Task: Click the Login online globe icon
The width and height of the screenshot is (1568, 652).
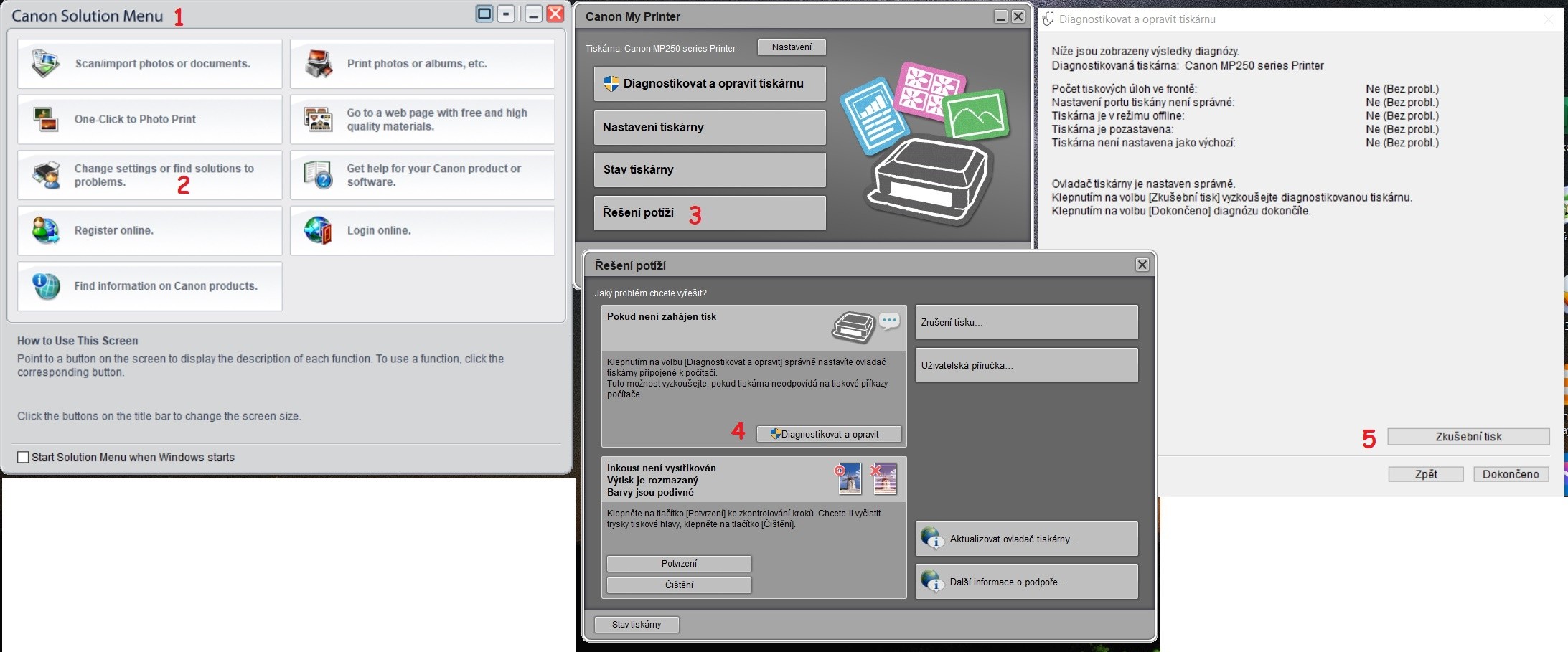Action: (318, 230)
